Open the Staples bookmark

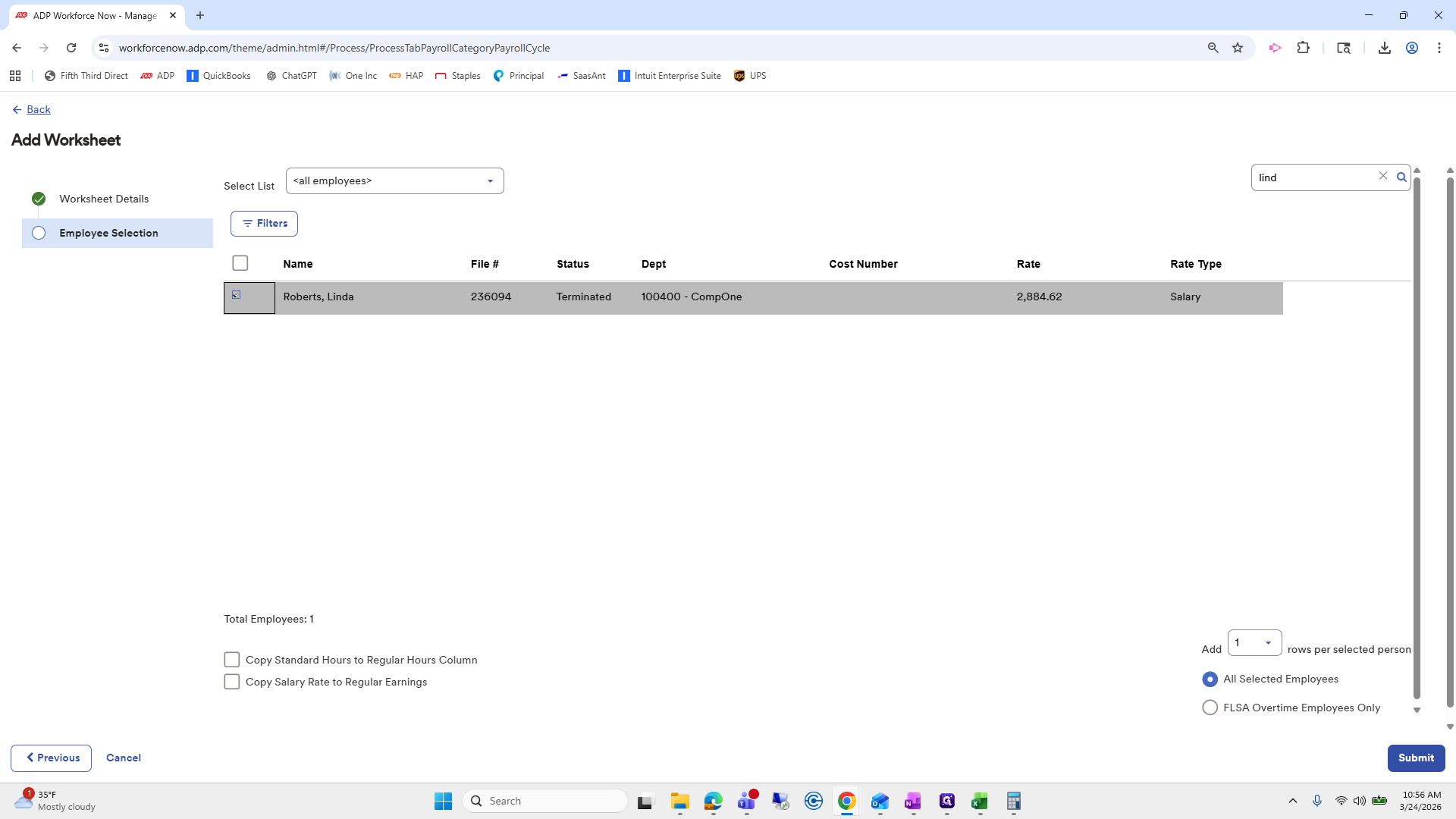[x=458, y=76]
